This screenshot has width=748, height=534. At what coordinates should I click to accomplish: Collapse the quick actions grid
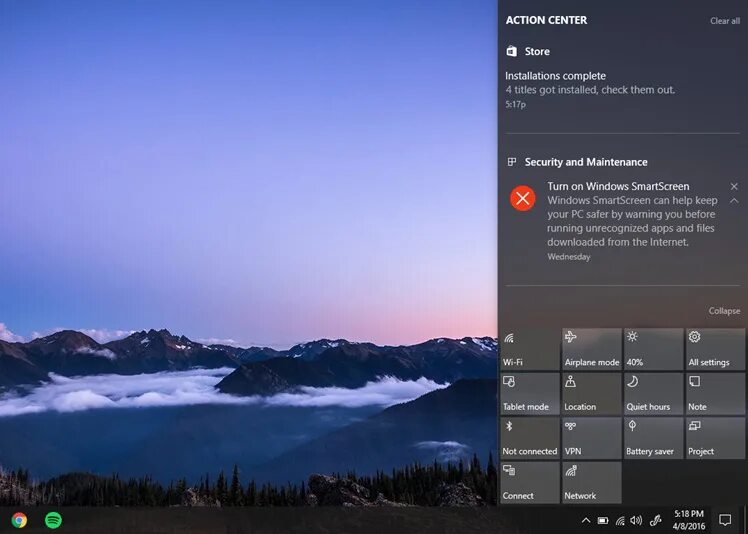724,311
